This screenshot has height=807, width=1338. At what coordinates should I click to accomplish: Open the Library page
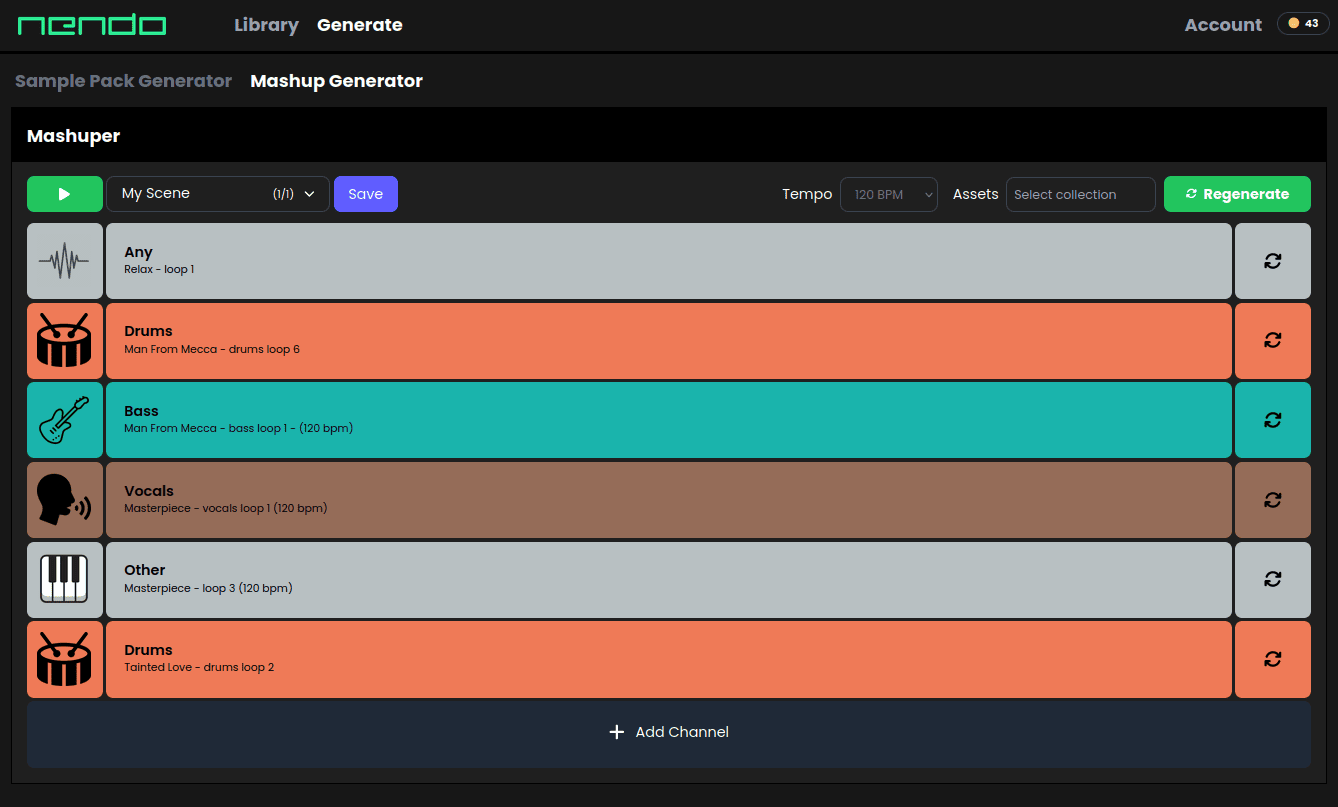click(266, 25)
